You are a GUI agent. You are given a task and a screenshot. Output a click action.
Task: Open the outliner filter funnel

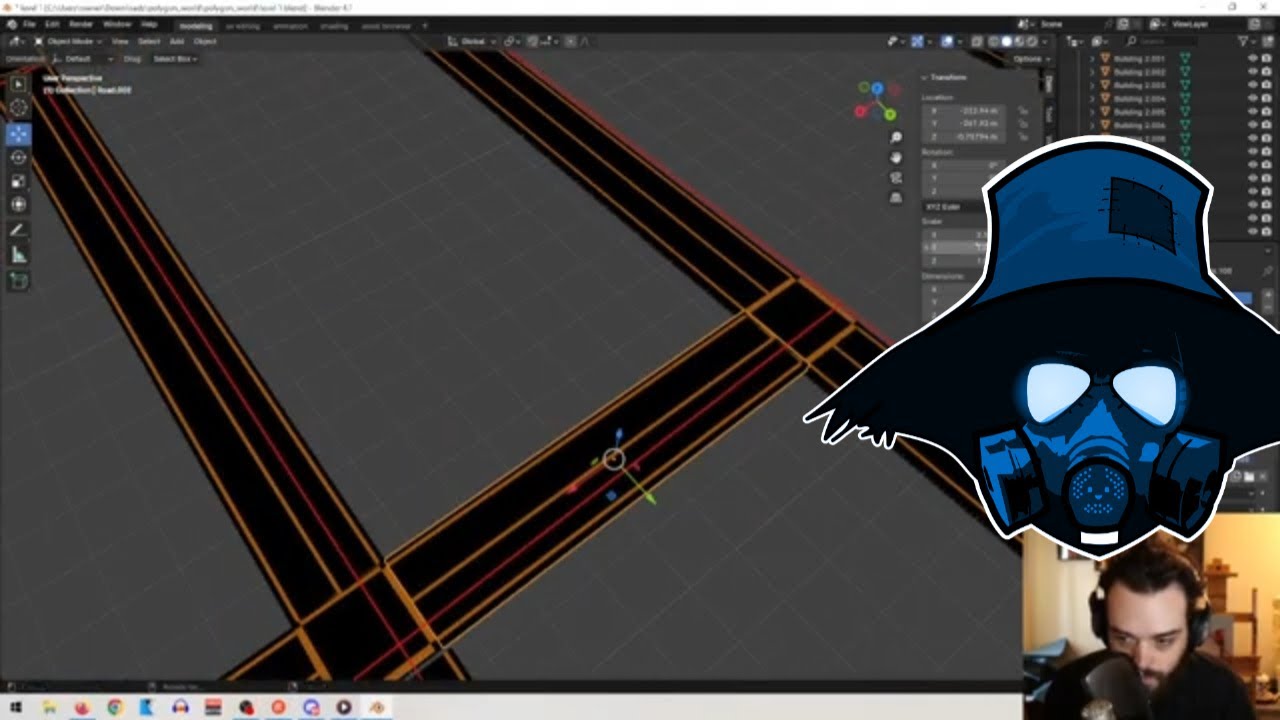click(x=1243, y=41)
